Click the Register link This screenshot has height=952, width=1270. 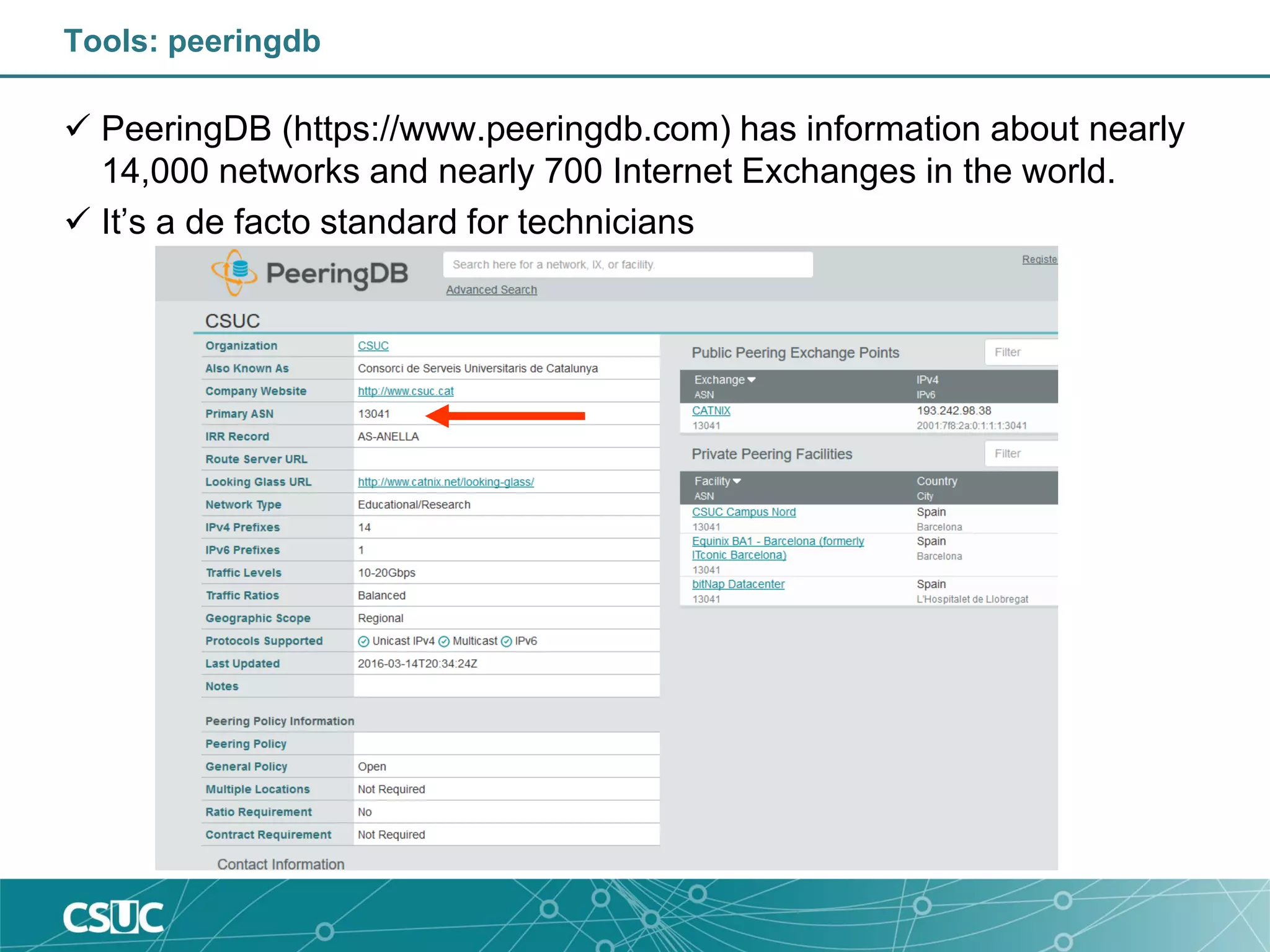tap(1040, 259)
